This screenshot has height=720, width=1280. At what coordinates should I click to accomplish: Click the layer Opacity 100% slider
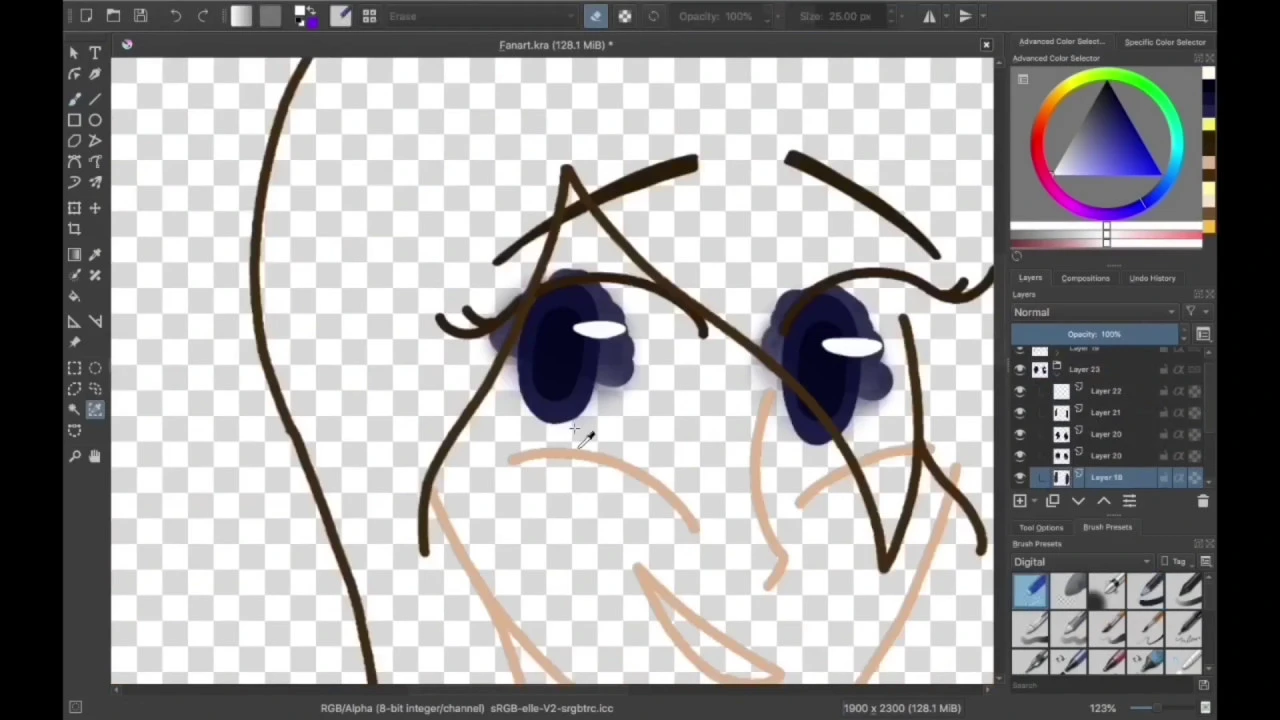pos(1095,334)
